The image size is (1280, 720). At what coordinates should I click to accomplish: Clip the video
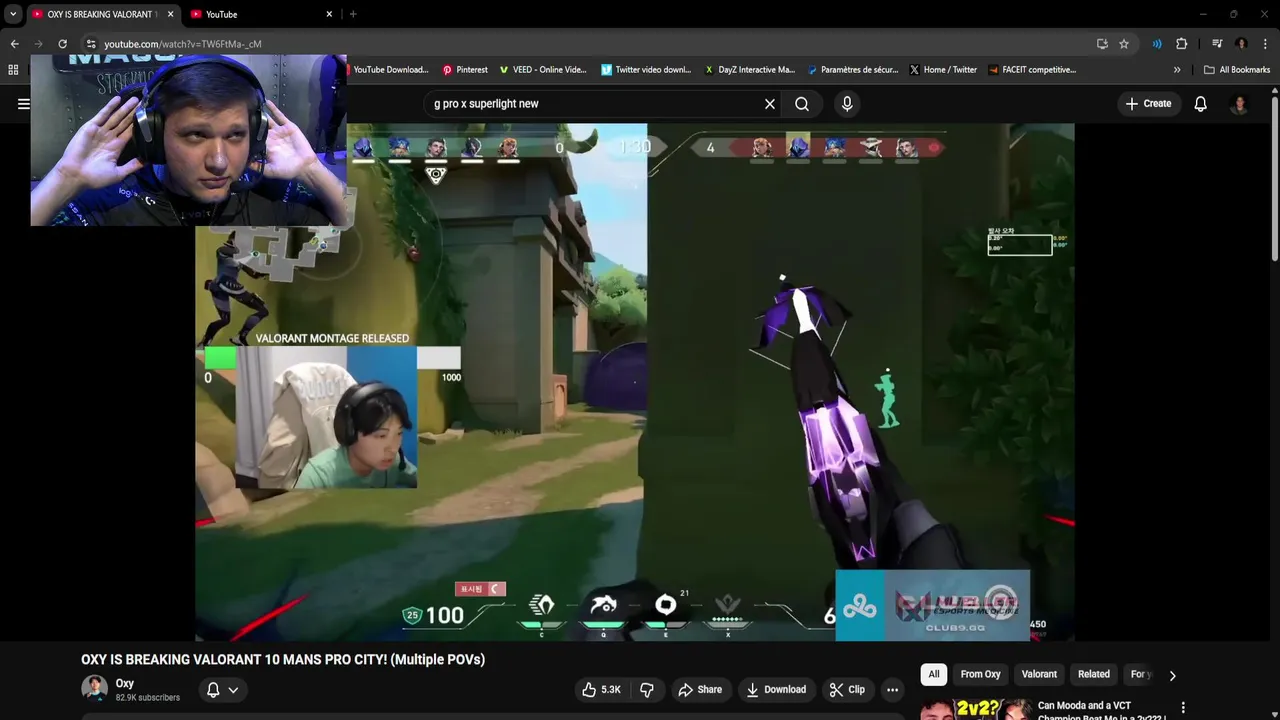click(847, 689)
